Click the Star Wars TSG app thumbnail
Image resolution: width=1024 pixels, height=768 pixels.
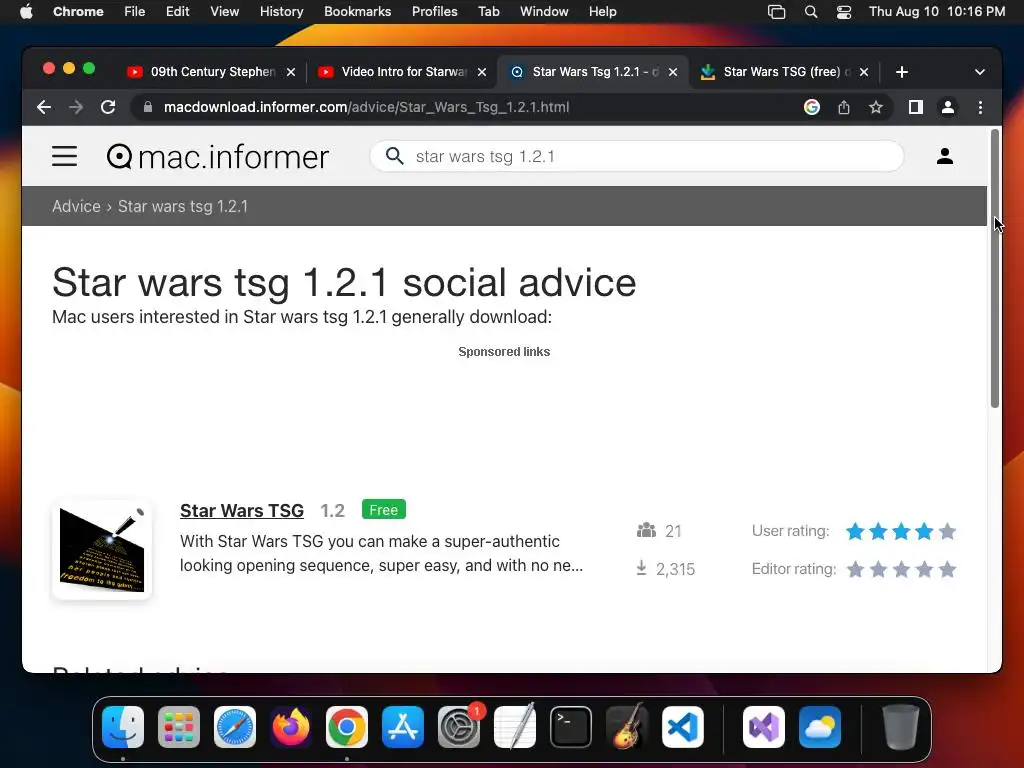[x=102, y=550]
